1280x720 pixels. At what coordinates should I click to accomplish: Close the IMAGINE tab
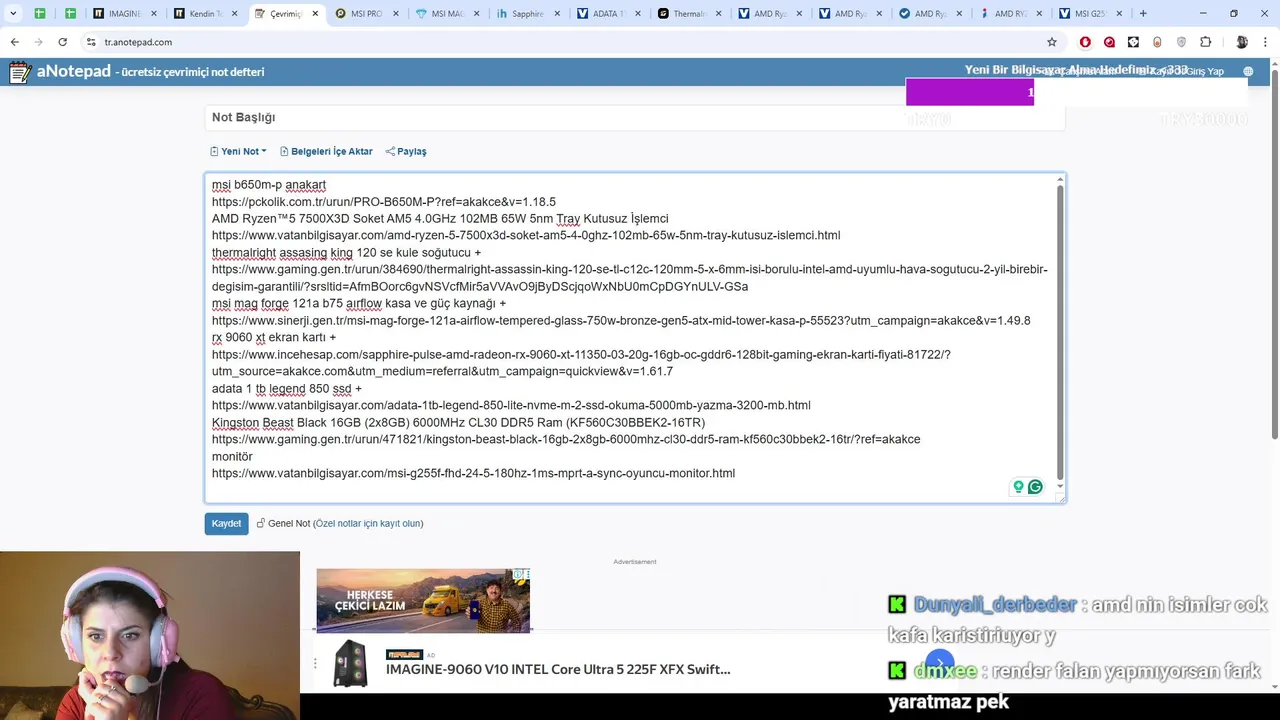[154, 14]
